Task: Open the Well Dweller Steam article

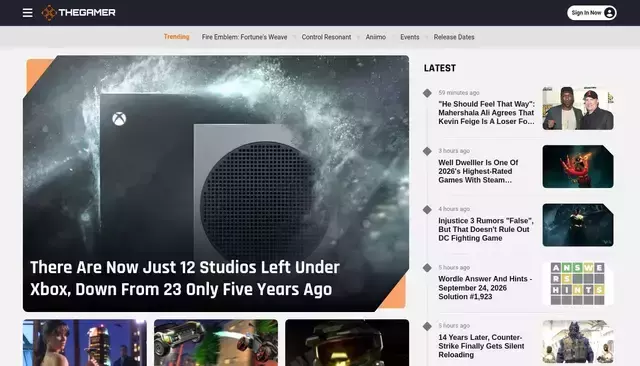Action: click(478, 171)
